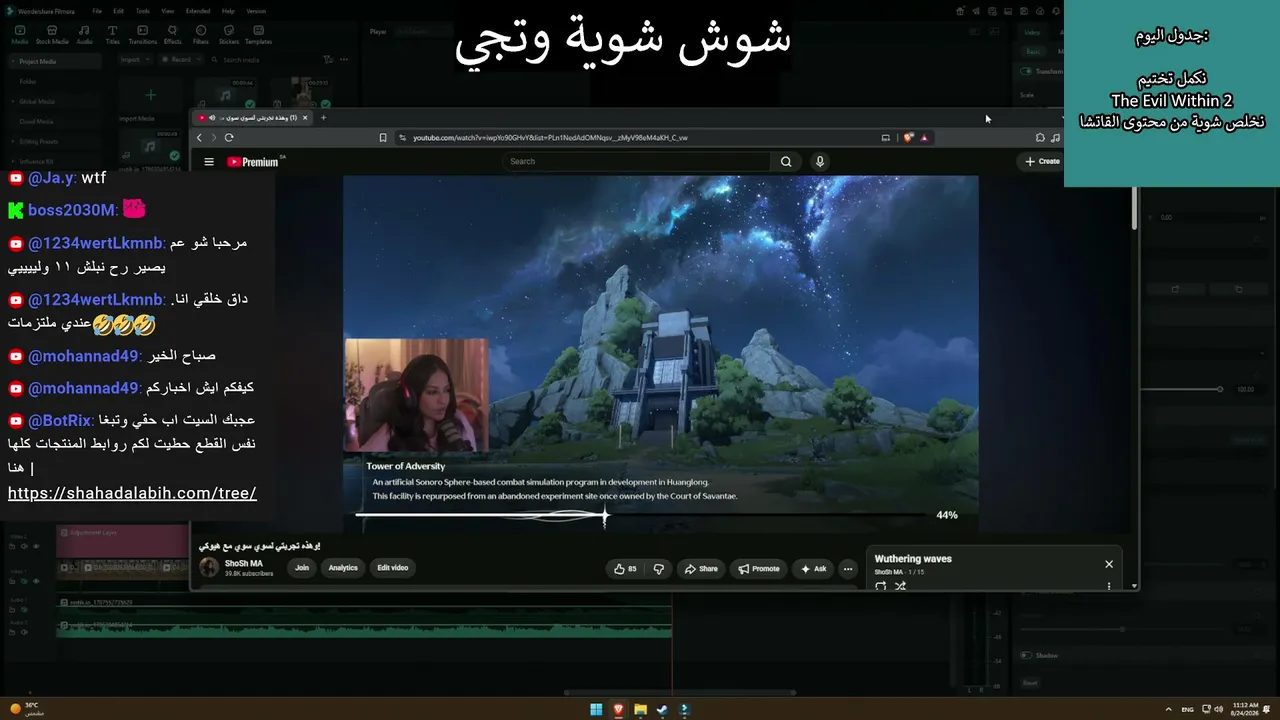Select the Media panel icon in Filmora
Image resolution: width=1280 pixels, height=720 pixels.
coord(20,35)
